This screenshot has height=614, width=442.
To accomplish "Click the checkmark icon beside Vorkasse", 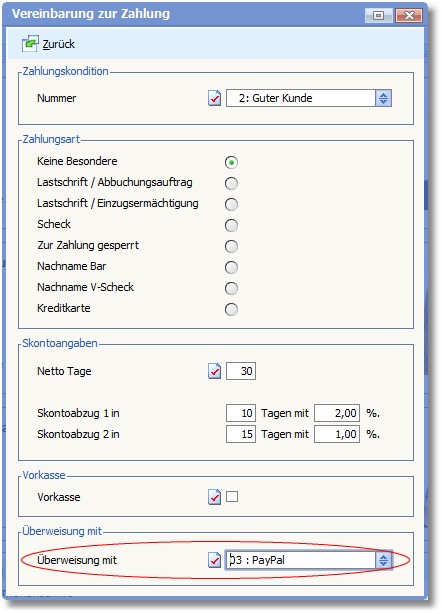I will (x=214, y=497).
